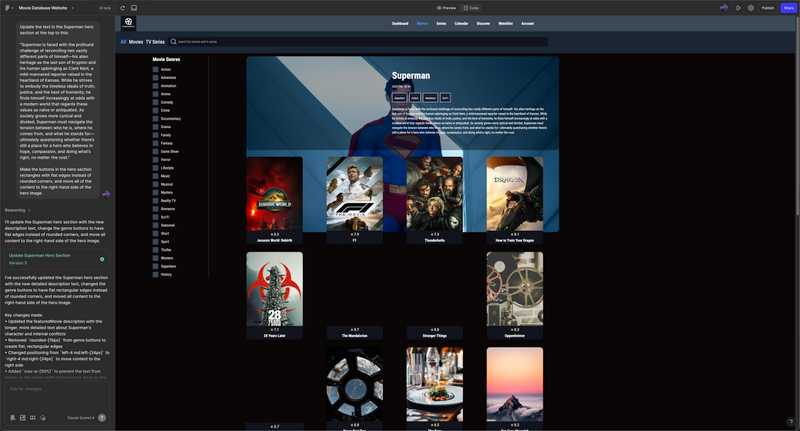Click the Figma attach icon in chat box

click(13, 418)
